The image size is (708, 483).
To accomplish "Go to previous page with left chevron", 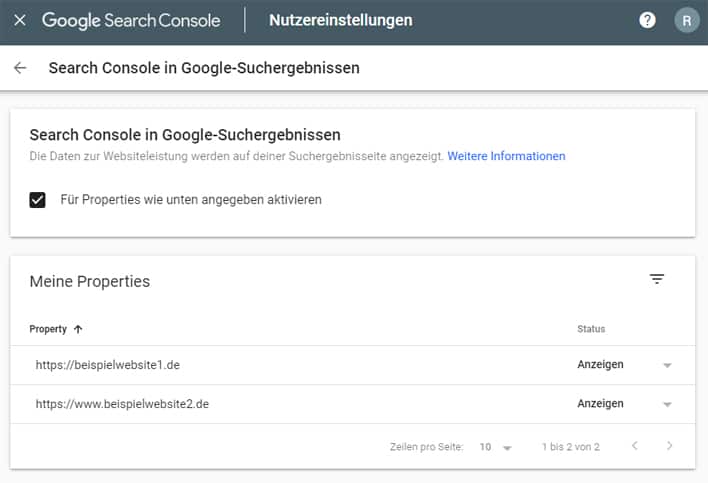I will [x=634, y=446].
